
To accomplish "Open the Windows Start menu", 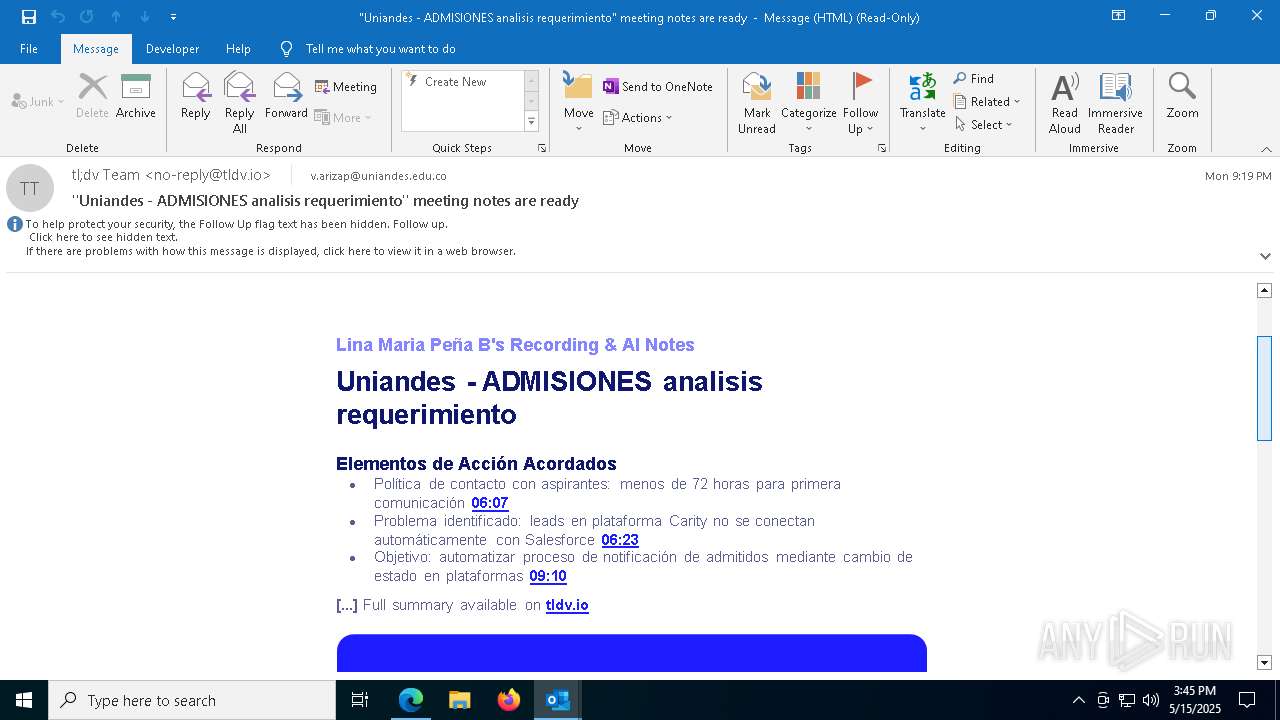I will pyautogui.click(x=24, y=700).
